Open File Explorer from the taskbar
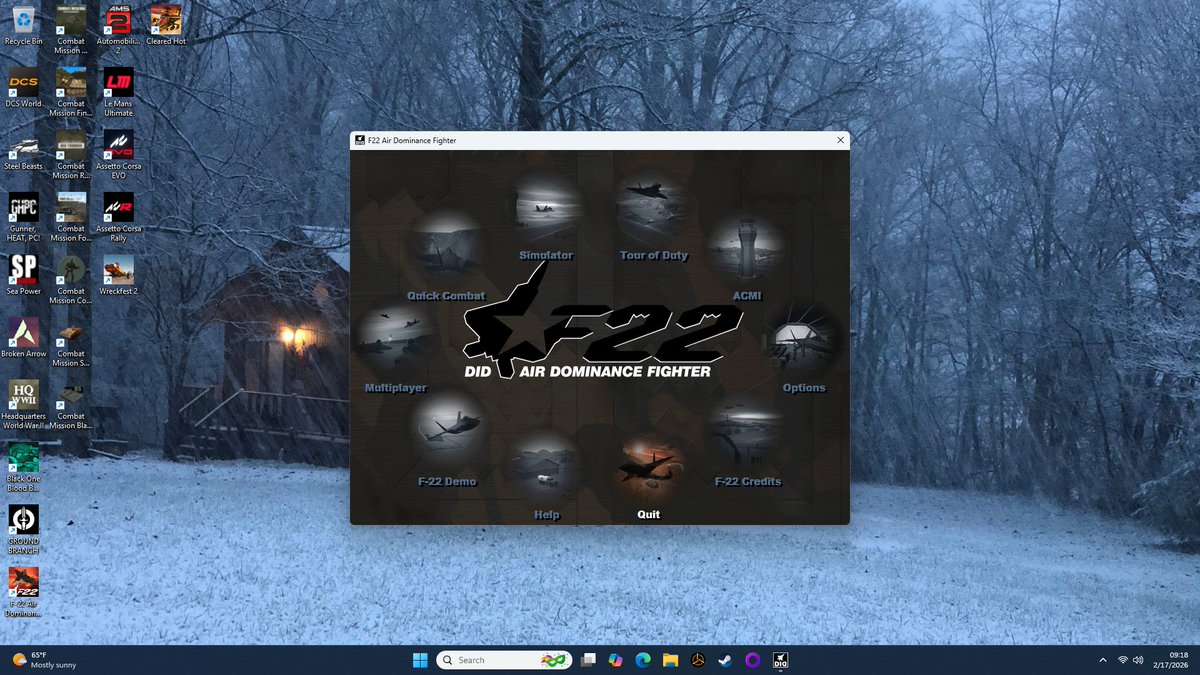The image size is (1200, 675). pos(670,660)
